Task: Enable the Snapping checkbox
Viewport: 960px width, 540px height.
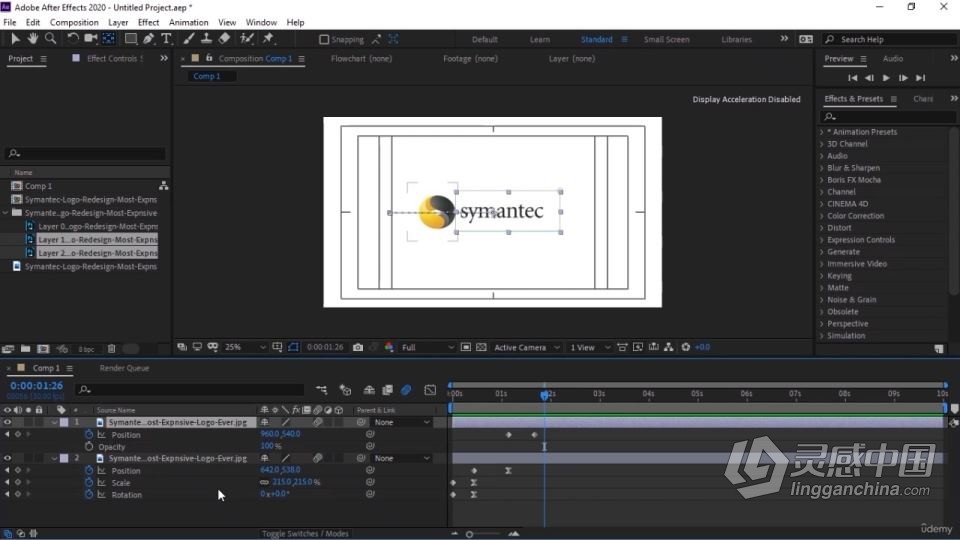Action: [x=324, y=39]
